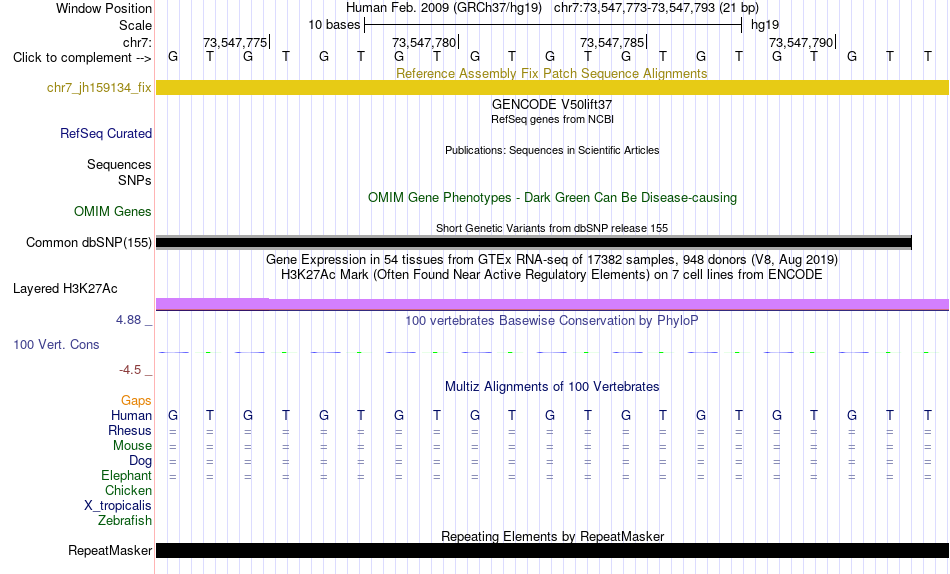
Task: Select the yellow fix patch alignment bar
Action: pyautogui.click(x=552, y=87)
